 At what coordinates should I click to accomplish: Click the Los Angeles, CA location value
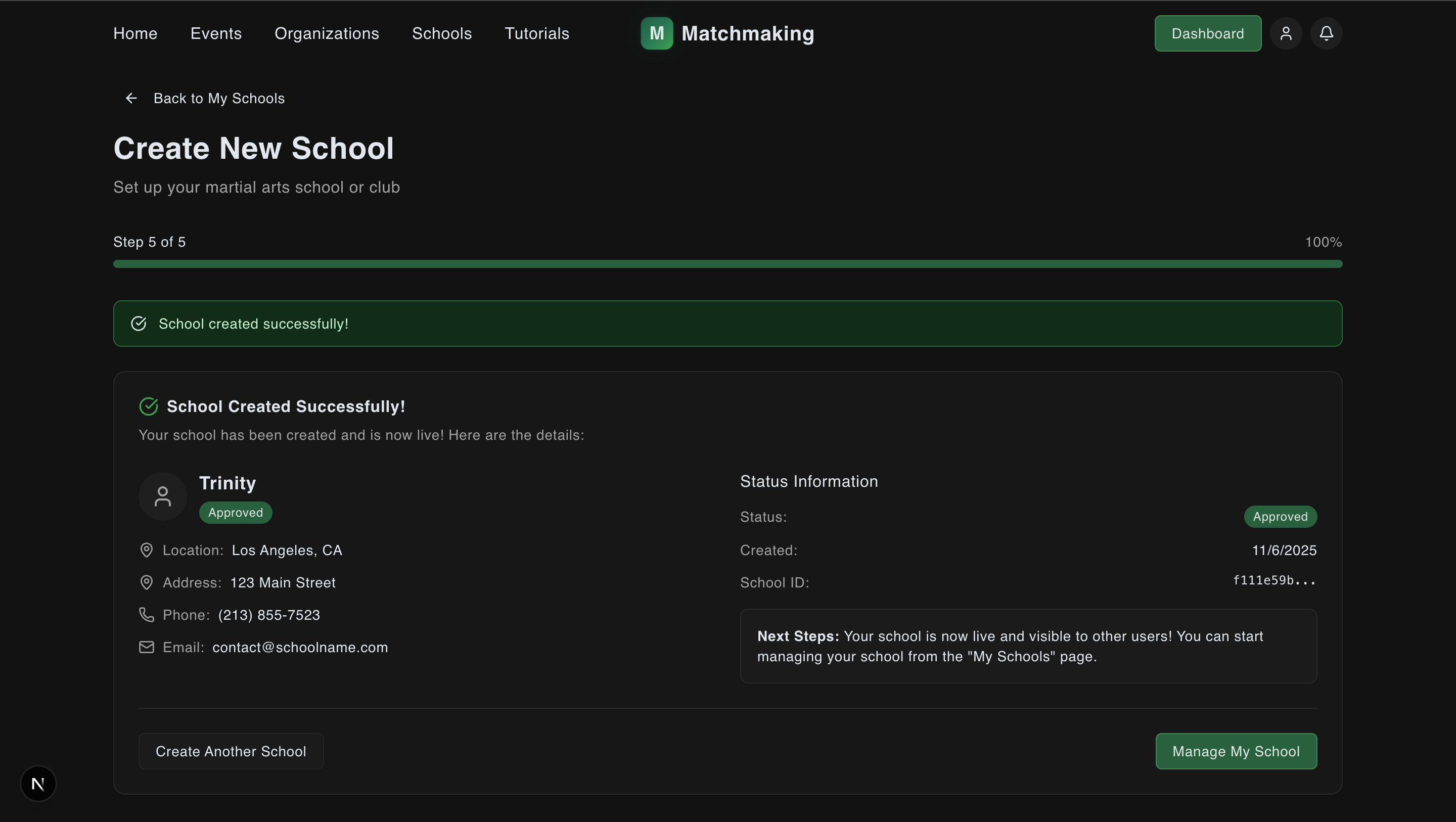tap(287, 550)
